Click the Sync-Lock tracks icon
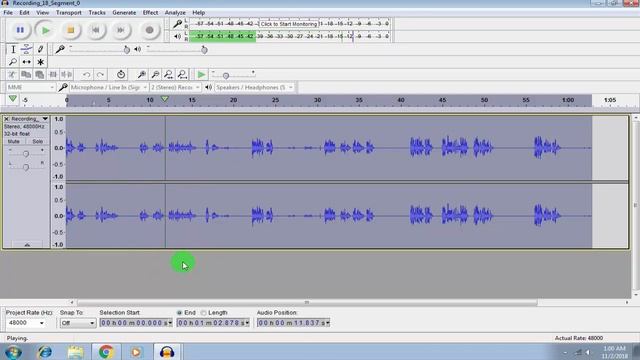This screenshot has width=640, height=360. click(x=121, y=75)
